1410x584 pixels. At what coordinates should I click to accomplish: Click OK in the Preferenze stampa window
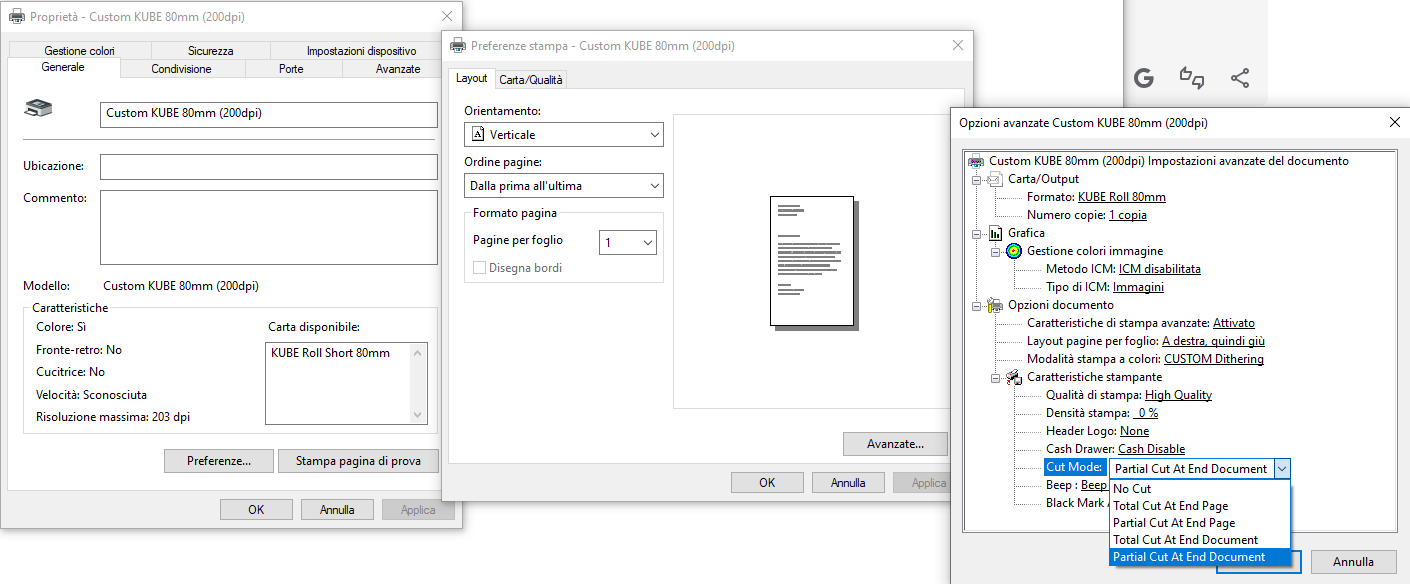click(767, 482)
